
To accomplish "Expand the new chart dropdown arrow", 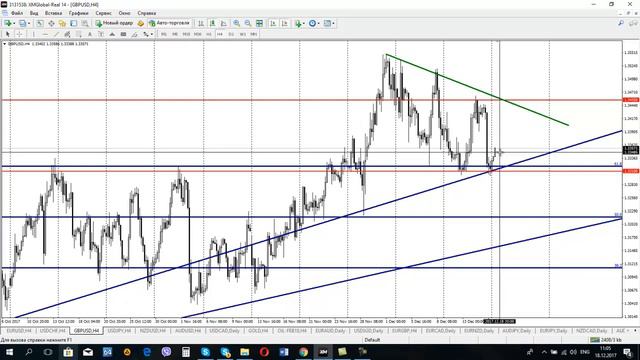I will tap(14, 23).
